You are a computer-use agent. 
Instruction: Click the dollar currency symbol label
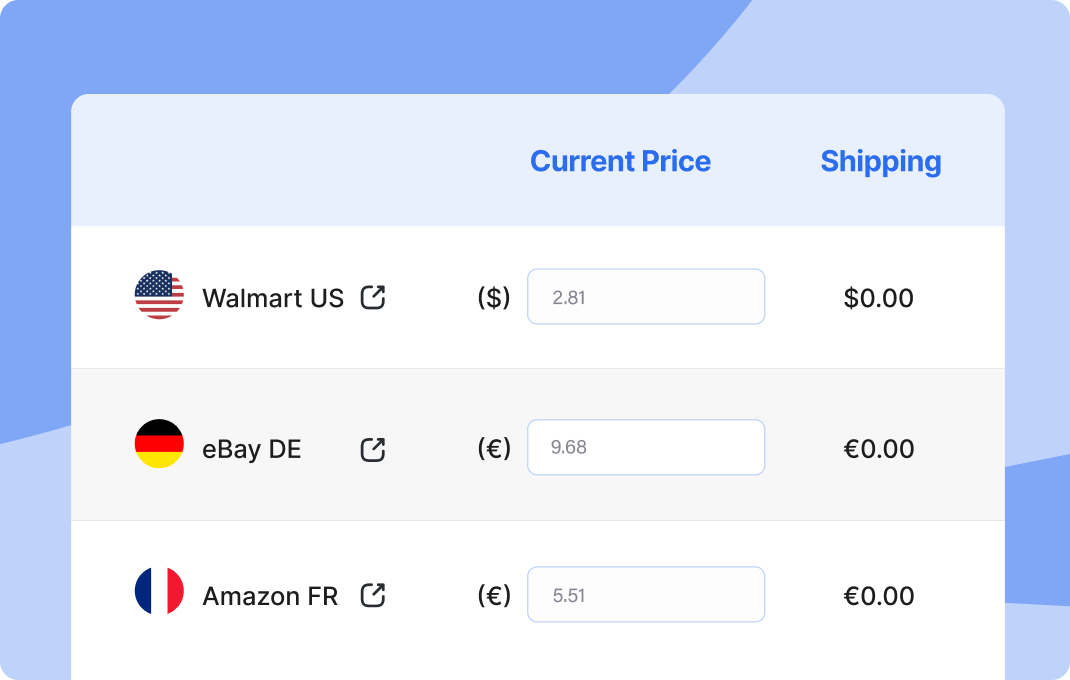pyautogui.click(x=493, y=298)
